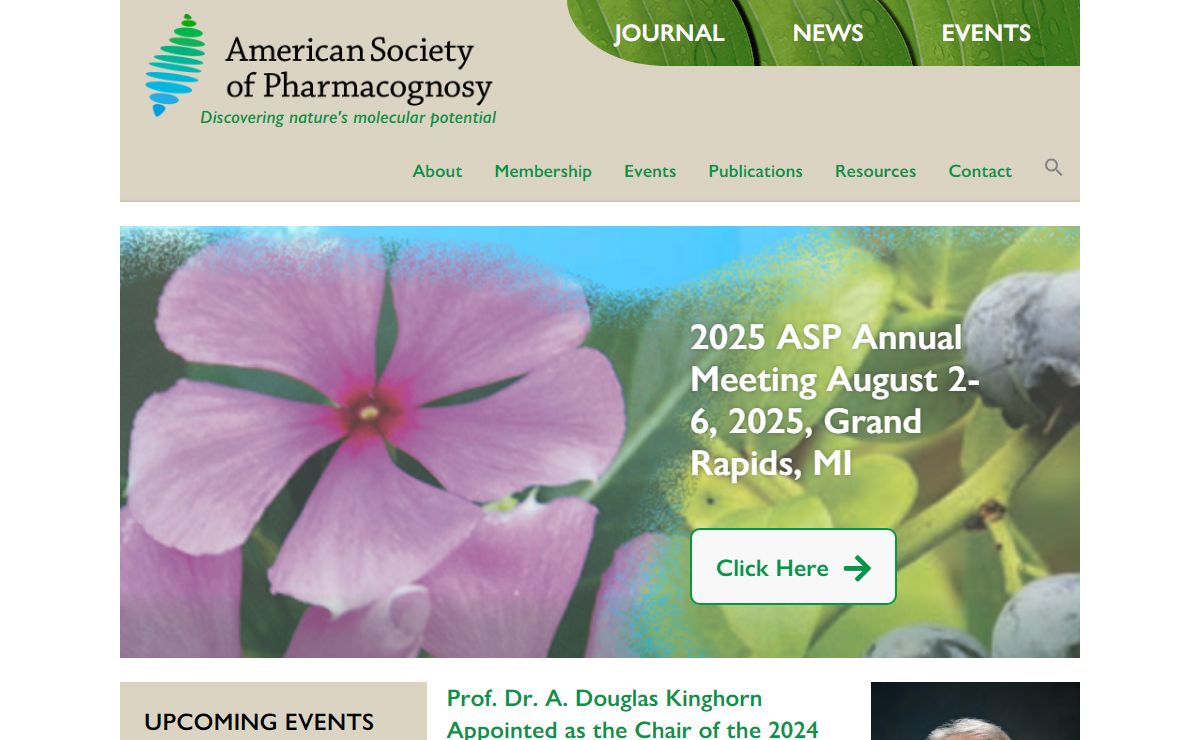Open the NEWS leaf tab
The height and width of the screenshot is (740, 1200).
828,33
